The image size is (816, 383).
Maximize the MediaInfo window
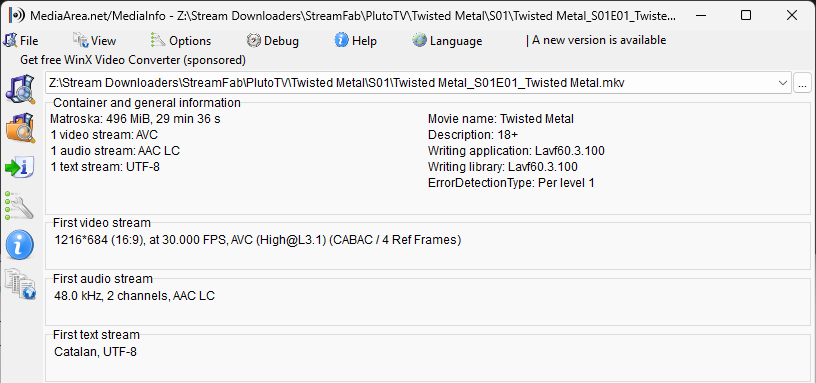point(746,15)
